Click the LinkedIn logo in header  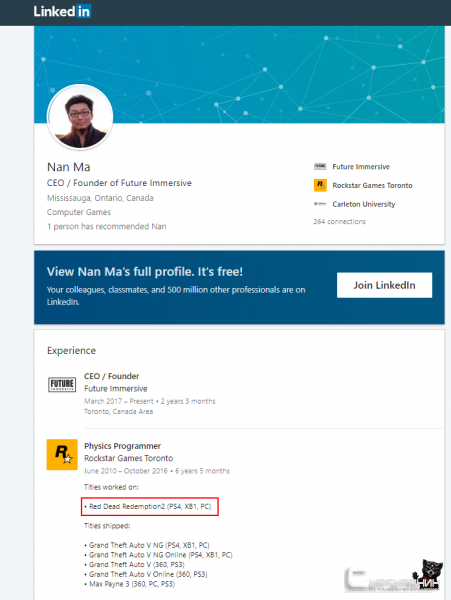[62, 11]
